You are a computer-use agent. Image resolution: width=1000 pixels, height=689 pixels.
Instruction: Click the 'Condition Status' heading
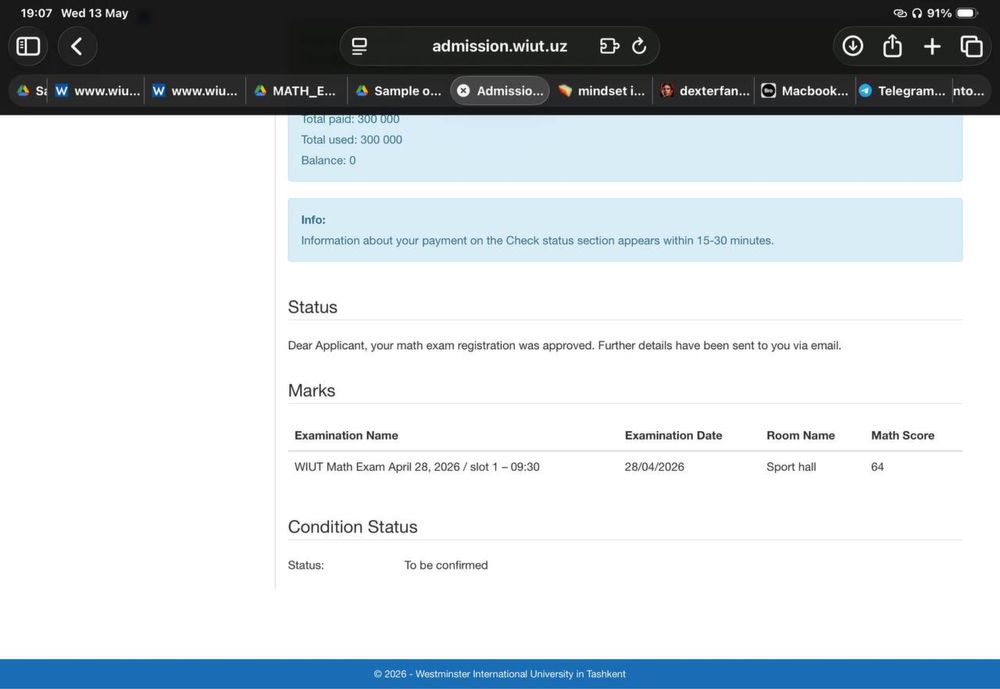[x=353, y=527]
